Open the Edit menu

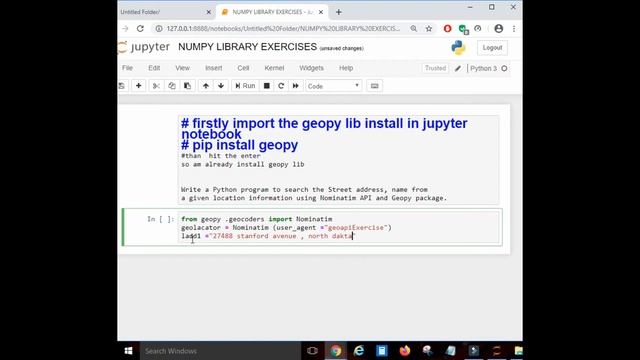[x=154, y=68]
